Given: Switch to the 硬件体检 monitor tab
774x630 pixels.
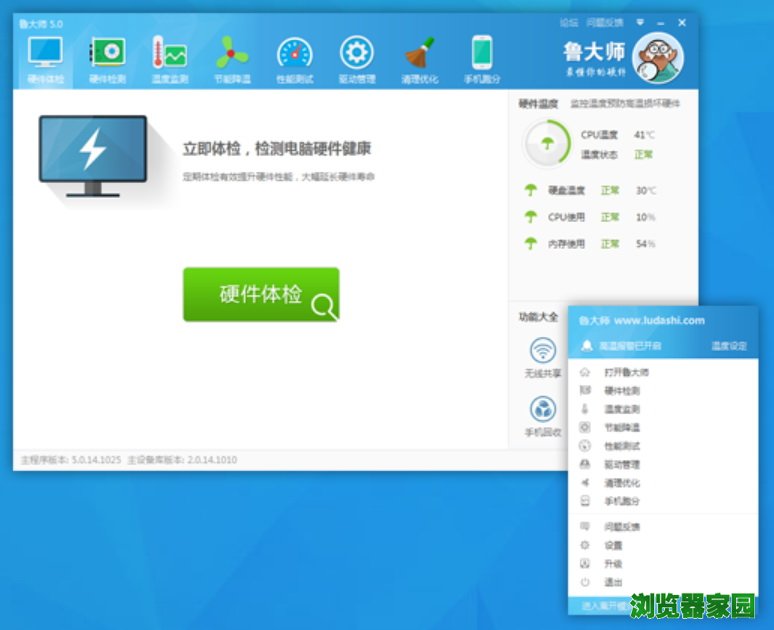Looking at the screenshot, I should [45, 54].
